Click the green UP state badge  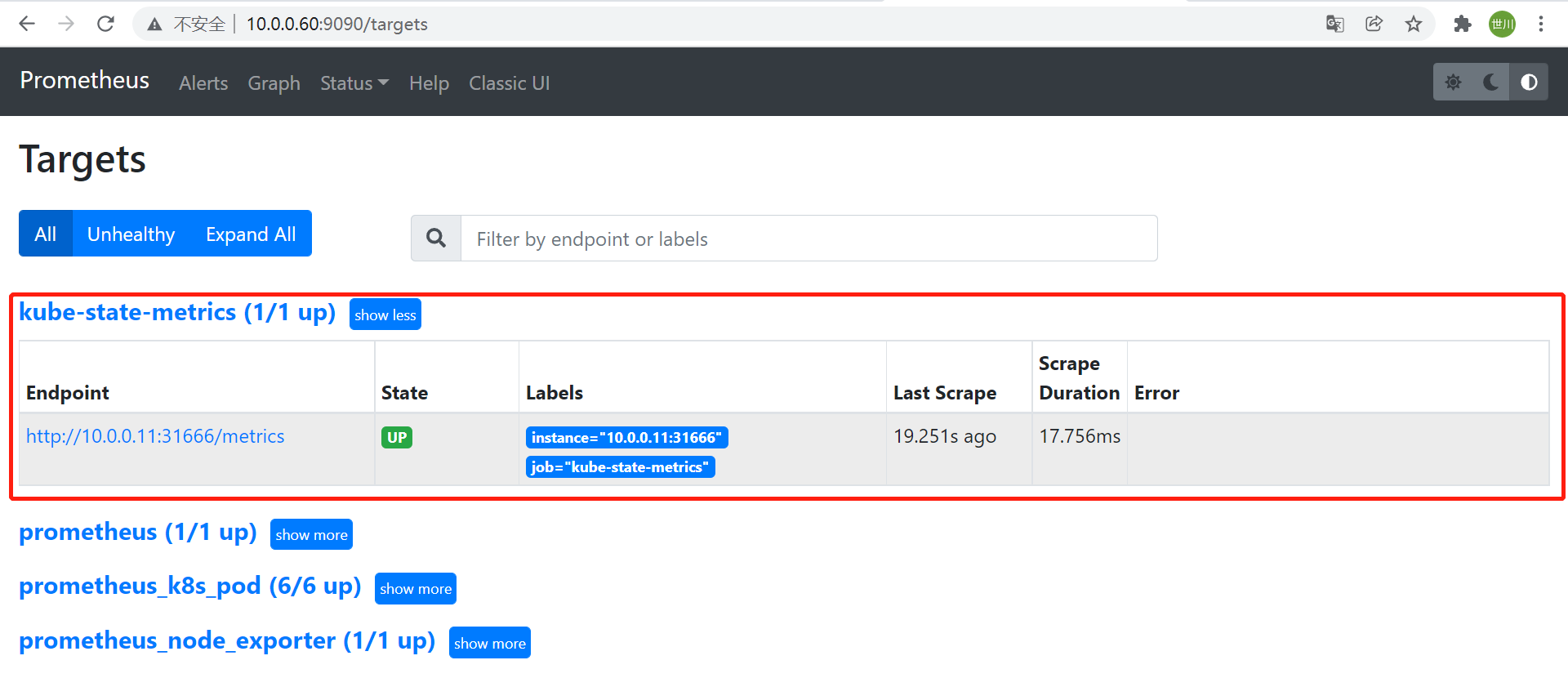(397, 437)
